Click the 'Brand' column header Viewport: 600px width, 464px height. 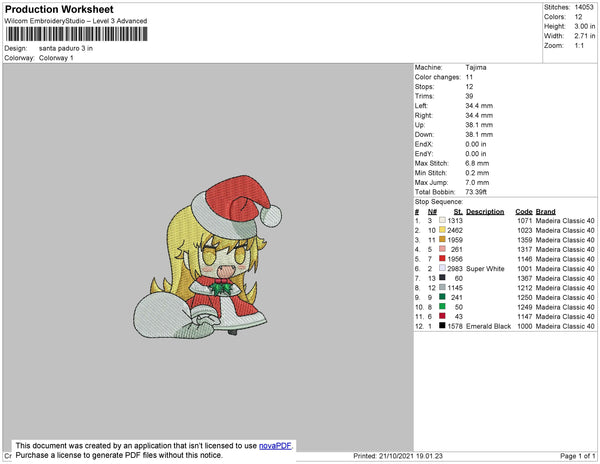click(x=546, y=212)
